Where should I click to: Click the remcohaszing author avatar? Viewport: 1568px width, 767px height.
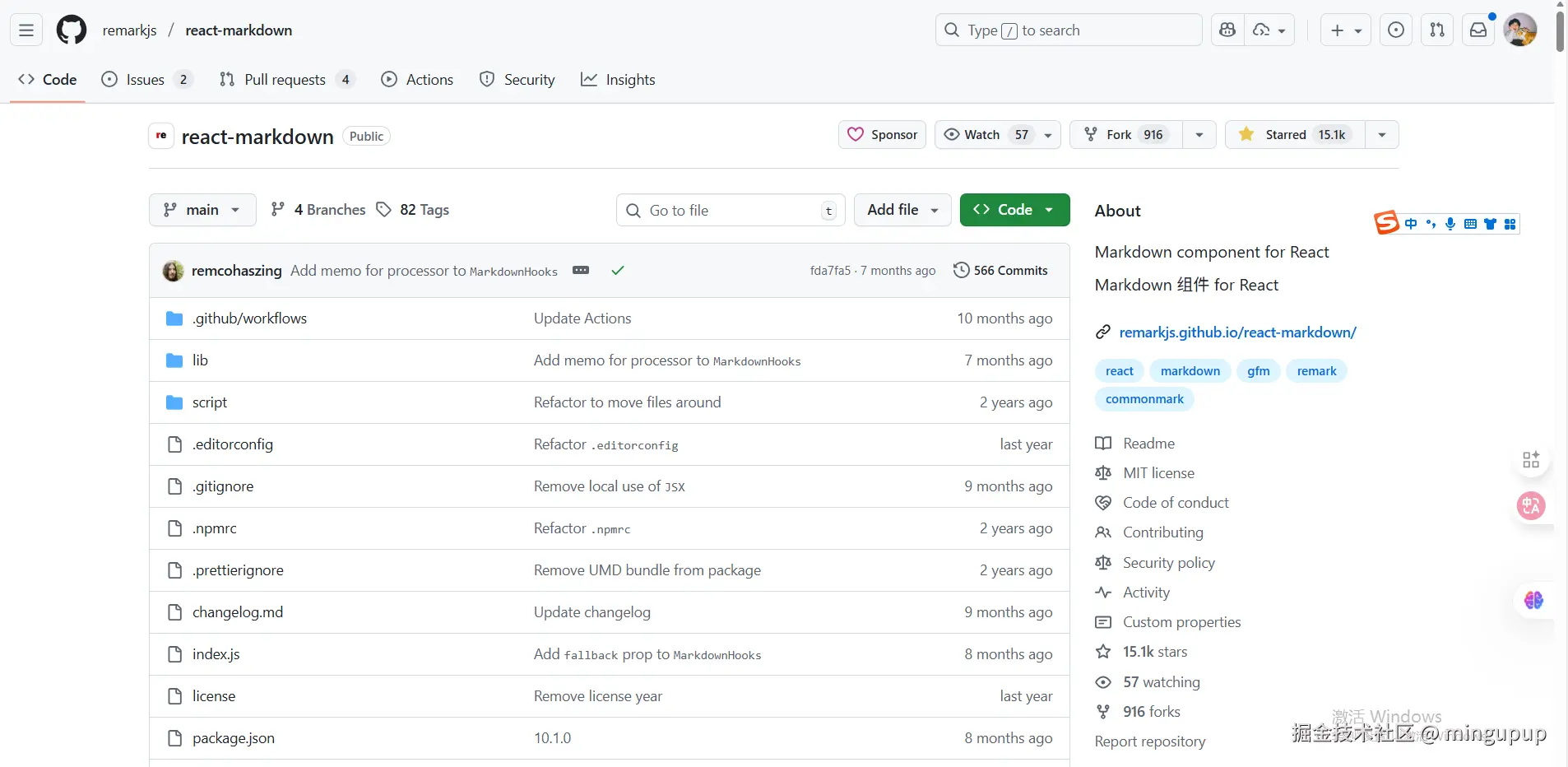173,271
